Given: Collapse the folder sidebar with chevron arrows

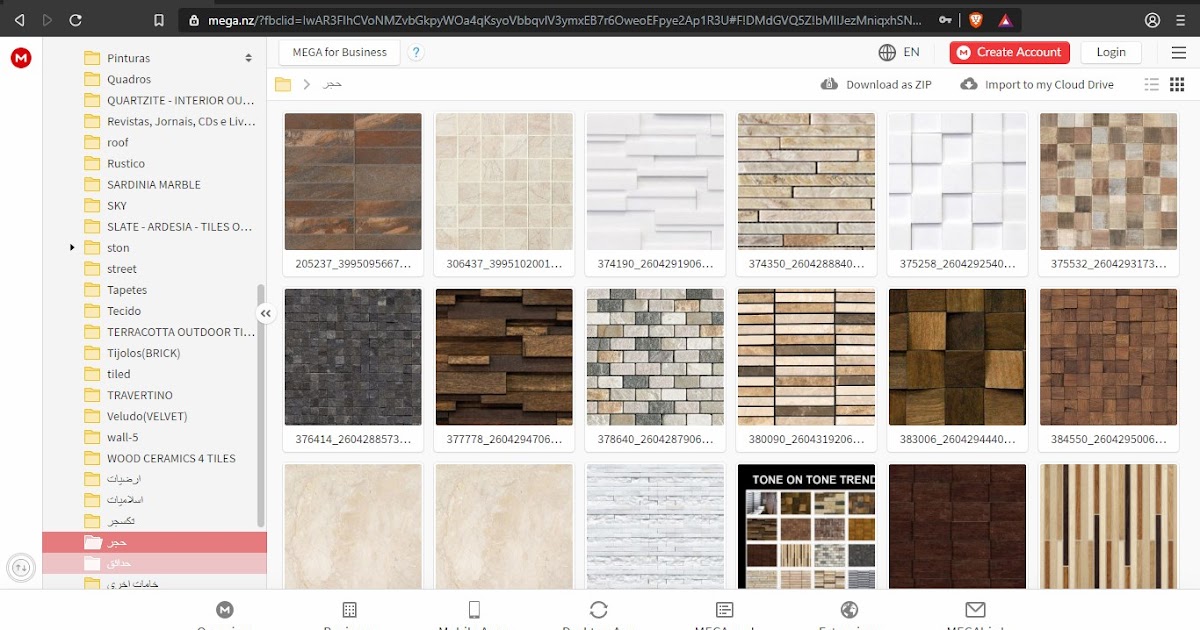Looking at the screenshot, I should (266, 313).
